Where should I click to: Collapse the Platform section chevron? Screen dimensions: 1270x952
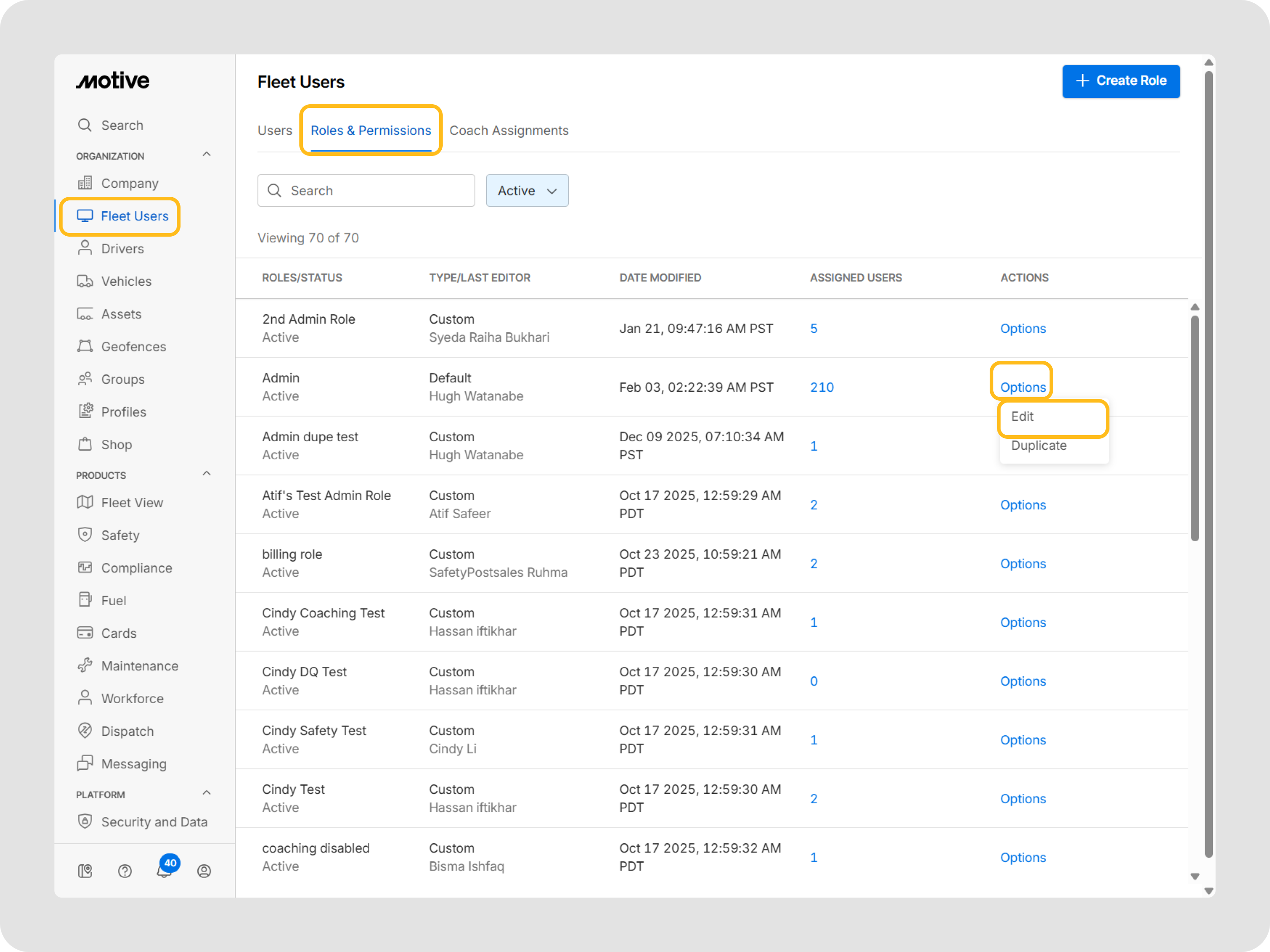(x=207, y=793)
